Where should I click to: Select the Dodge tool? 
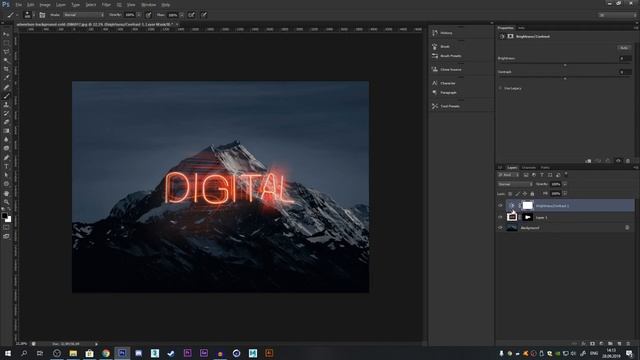click(x=6, y=149)
